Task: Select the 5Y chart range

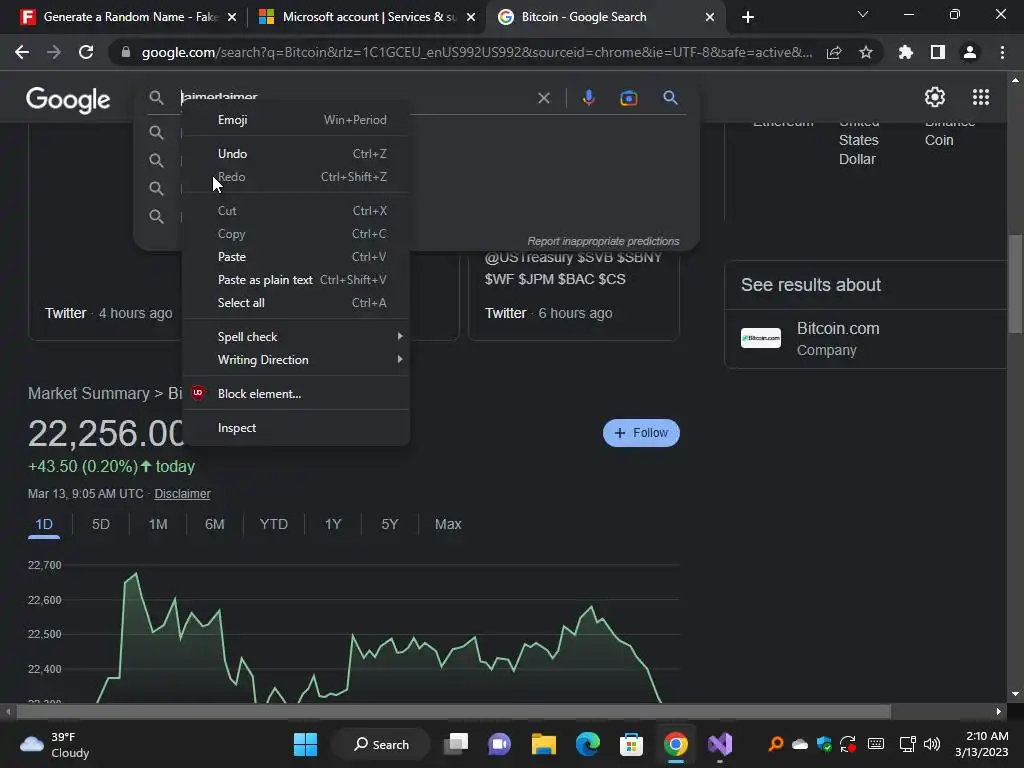Action: click(390, 524)
